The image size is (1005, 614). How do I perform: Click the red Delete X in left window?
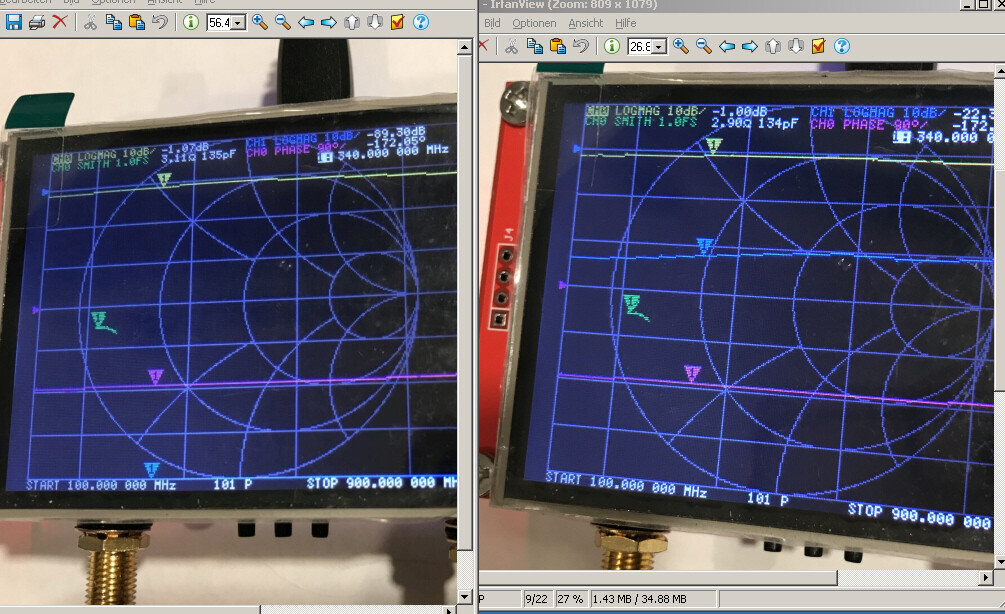pyautogui.click(x=60, y=22)
